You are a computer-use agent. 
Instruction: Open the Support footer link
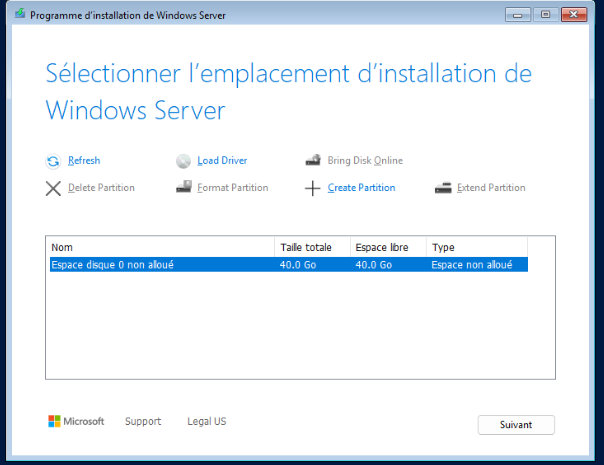[x=143, y=422]
